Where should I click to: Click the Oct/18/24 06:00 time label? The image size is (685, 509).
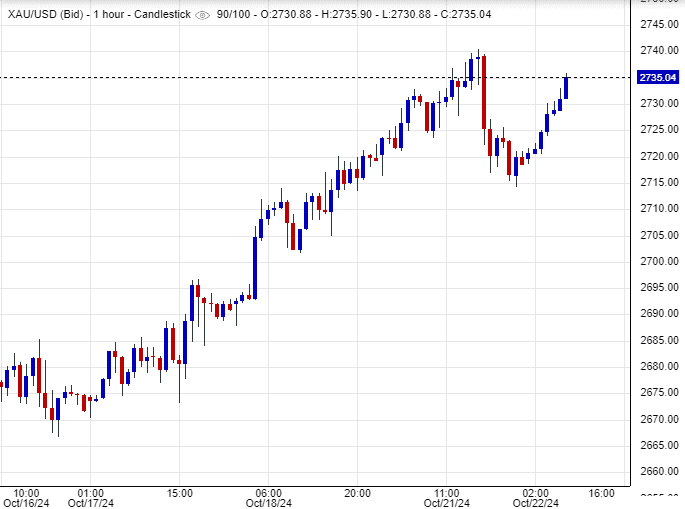pyautogui.click(x=268, y=498)
